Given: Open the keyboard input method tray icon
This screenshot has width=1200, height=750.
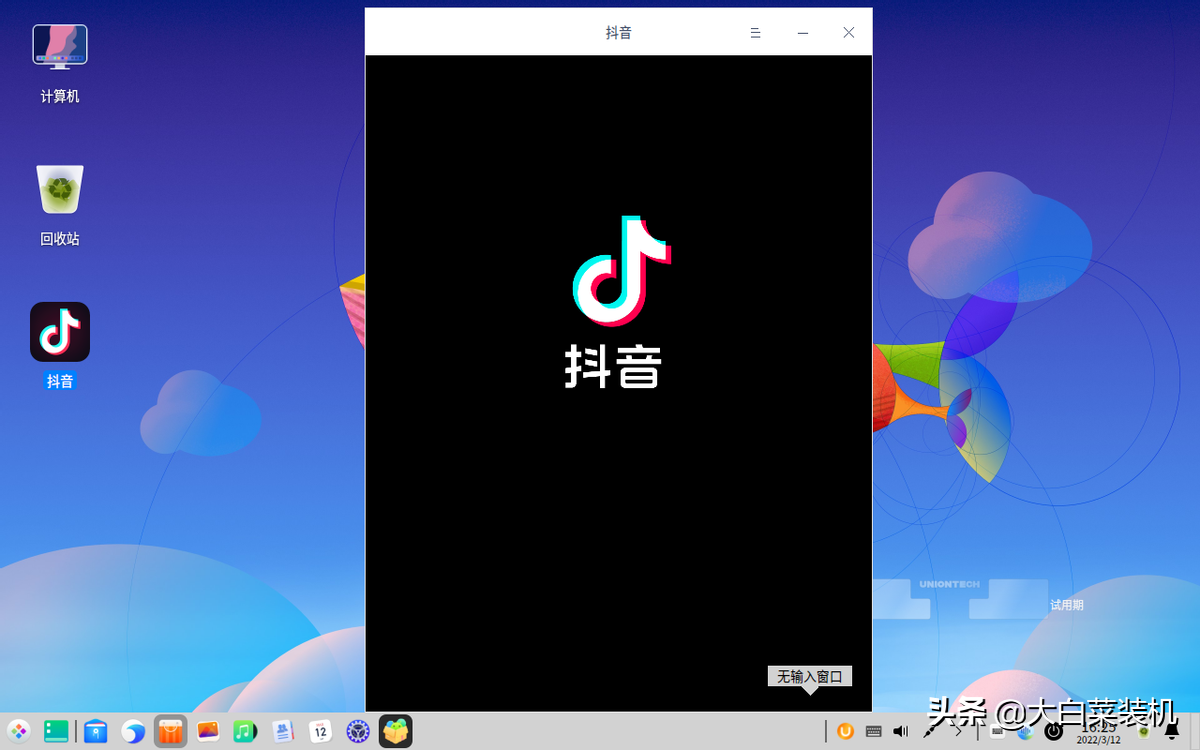Looking at the screenshot, I should [873, 731].
